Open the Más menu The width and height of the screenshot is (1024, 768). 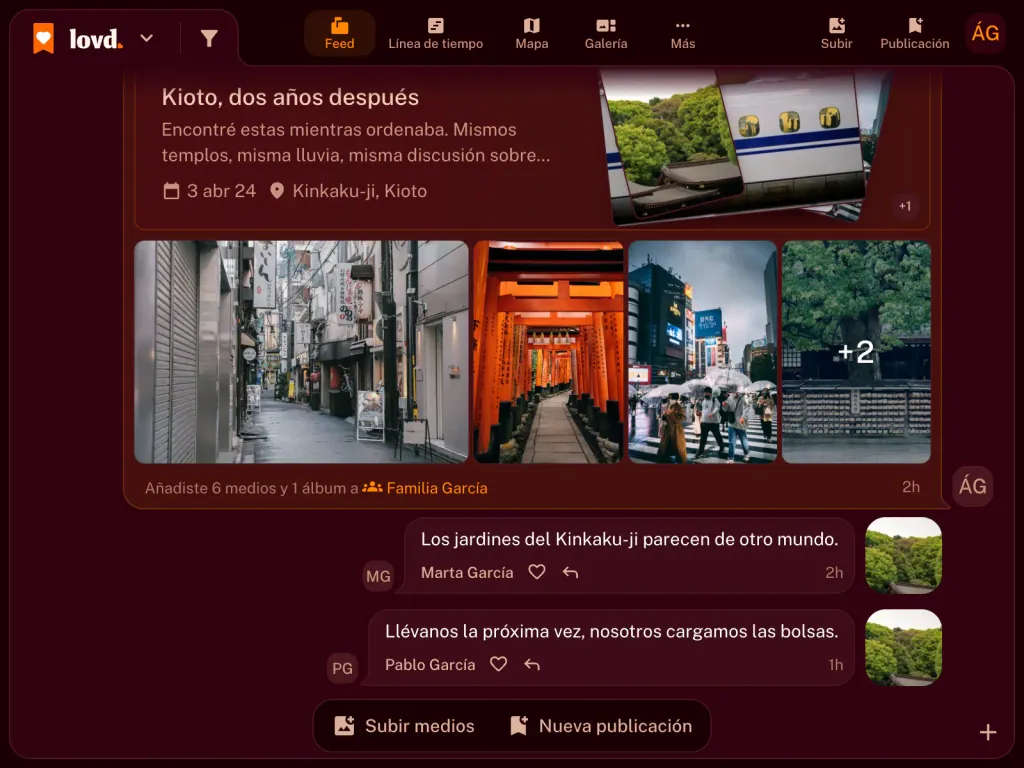(x=682, y=34)
